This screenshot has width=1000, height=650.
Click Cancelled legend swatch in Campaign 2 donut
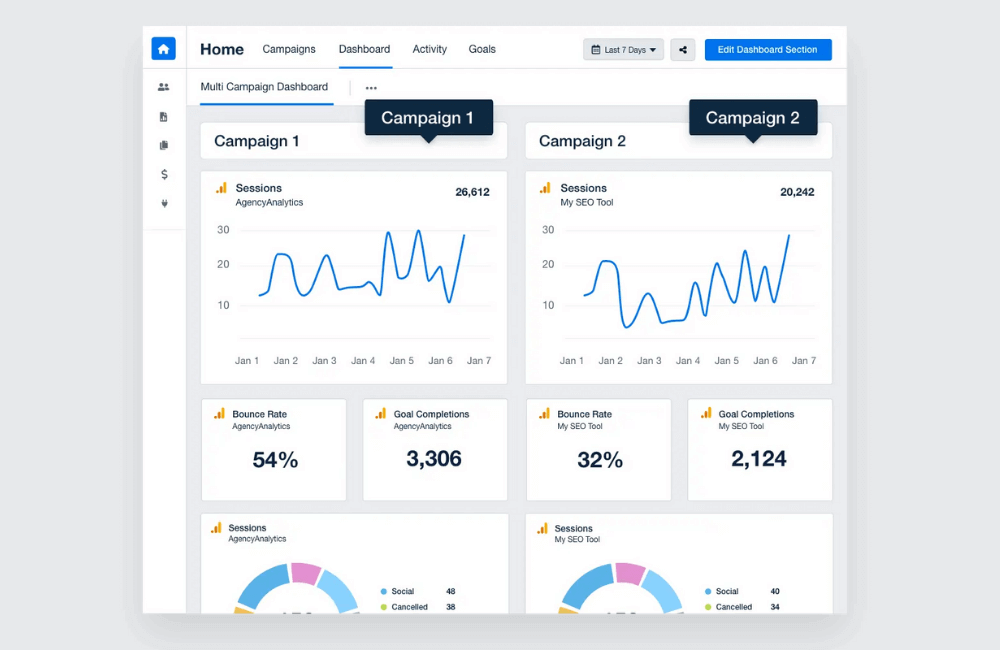(x=709, y=607)
